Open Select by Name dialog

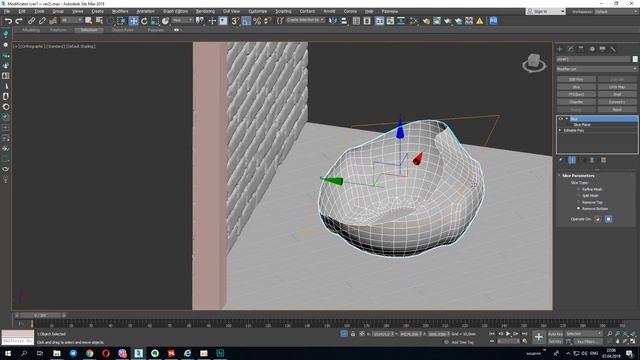point(99,21)
